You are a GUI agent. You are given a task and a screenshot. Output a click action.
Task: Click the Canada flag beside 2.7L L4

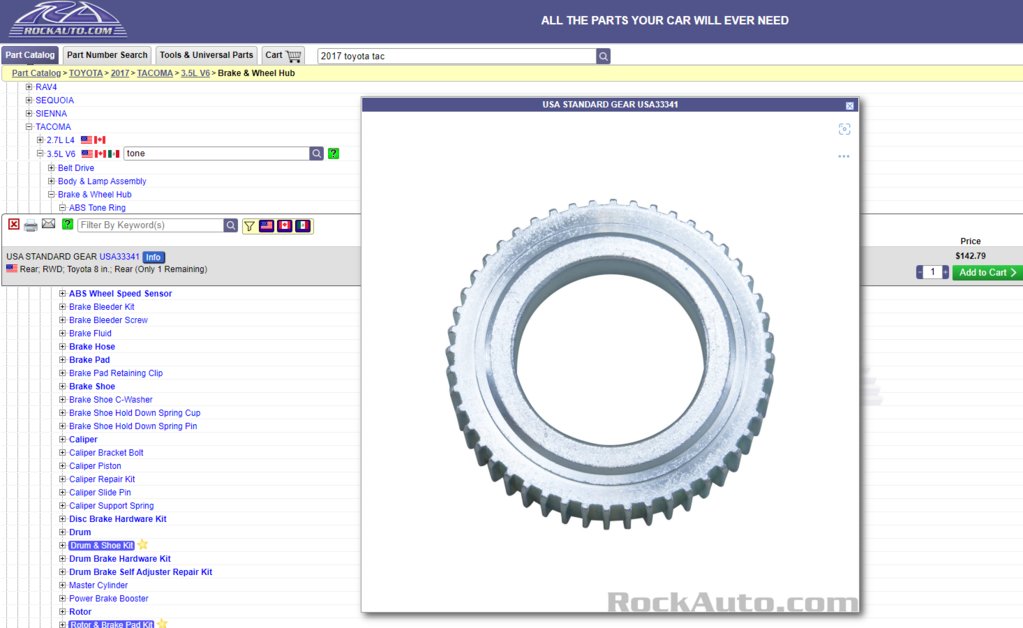pos(100,140)
